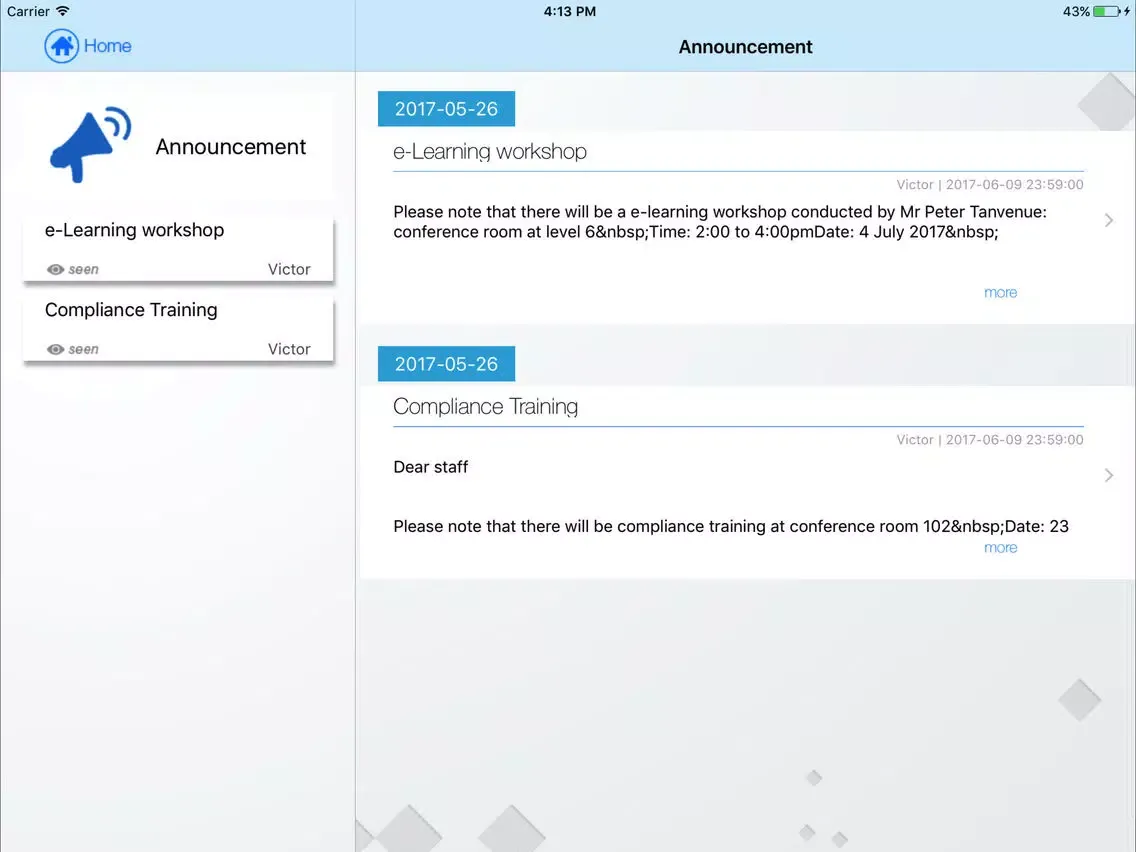This screenshot has width=1136, height=852.
Task: Open the Compliance Training title in main panel
Action: [486, 407]
